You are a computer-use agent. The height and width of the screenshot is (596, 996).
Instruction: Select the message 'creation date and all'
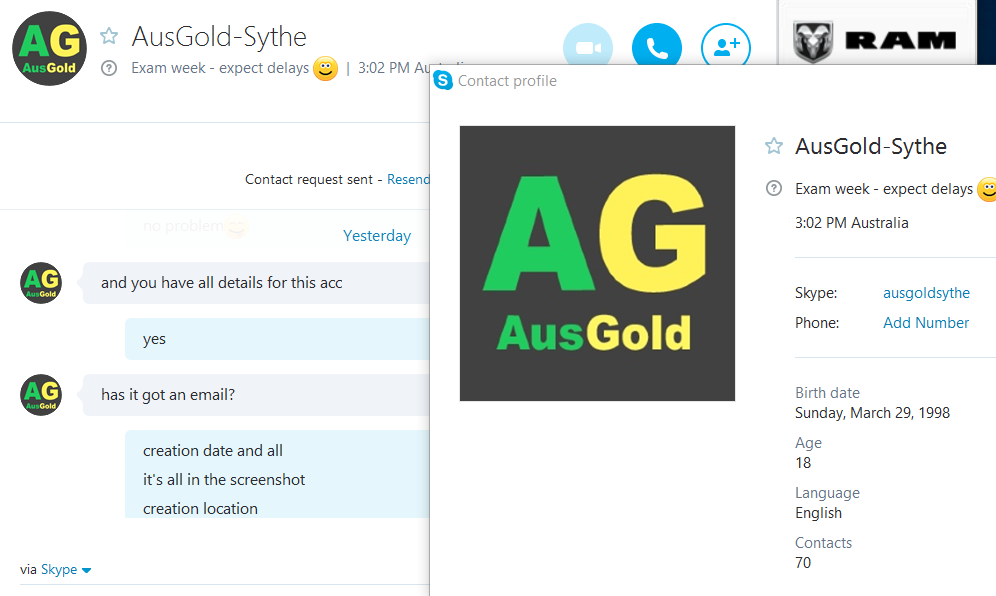213,450
